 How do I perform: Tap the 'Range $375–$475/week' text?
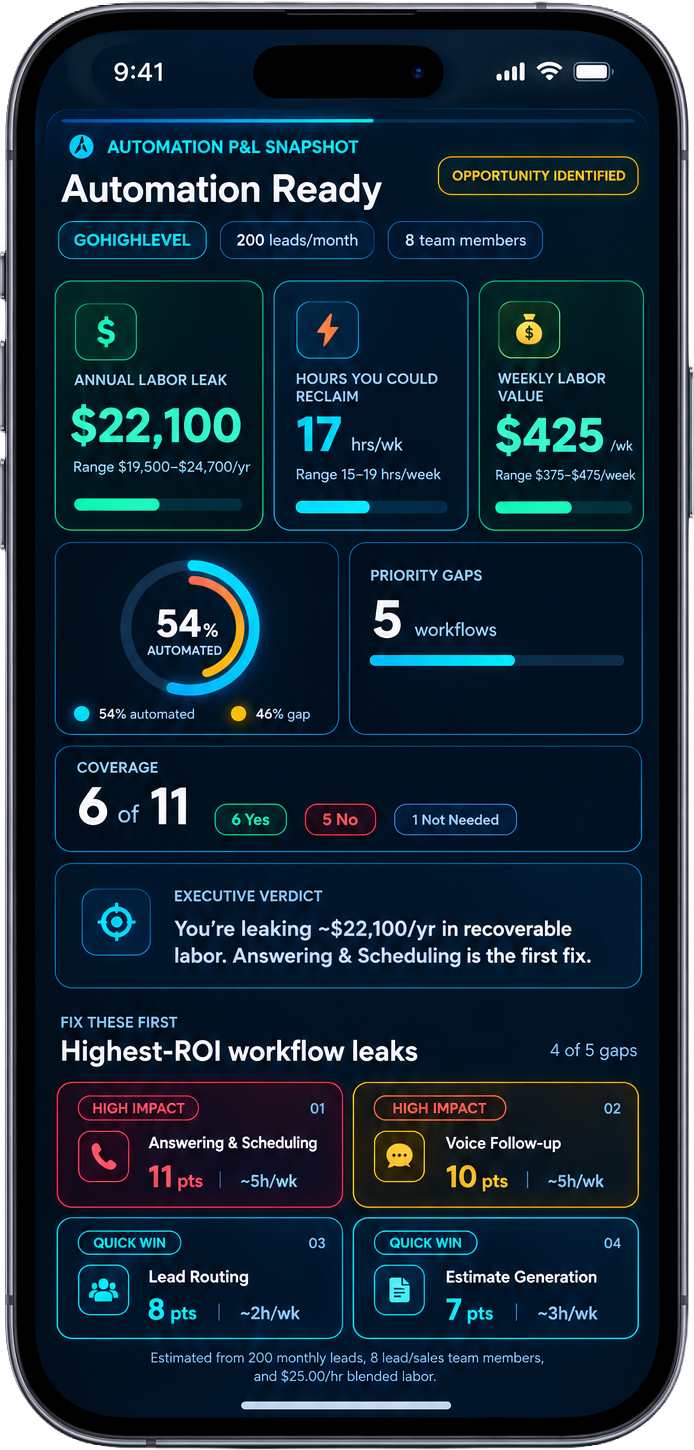[565, 475]
